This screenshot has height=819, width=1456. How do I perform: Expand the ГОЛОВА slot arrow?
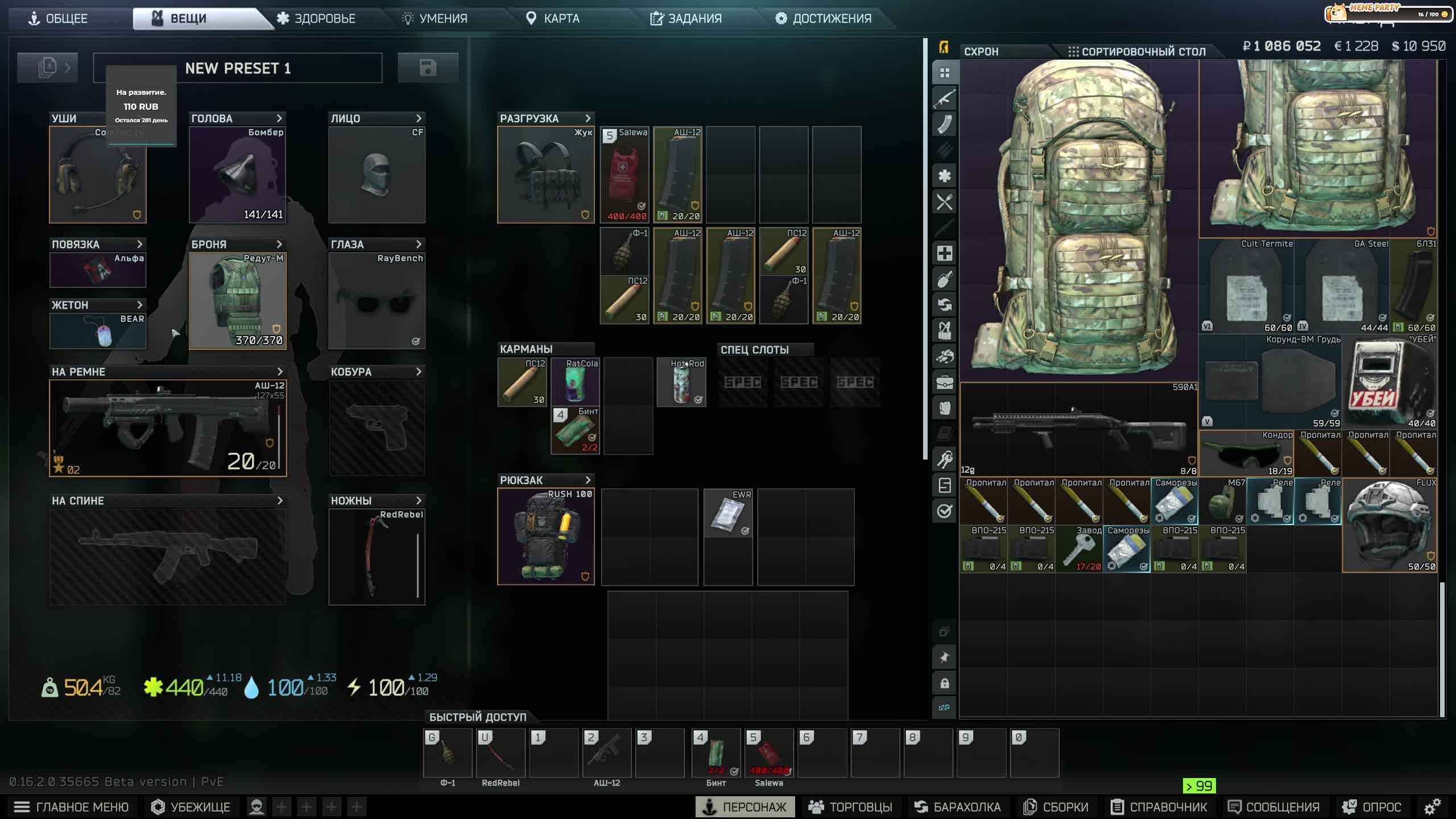[x=279, y=118]
